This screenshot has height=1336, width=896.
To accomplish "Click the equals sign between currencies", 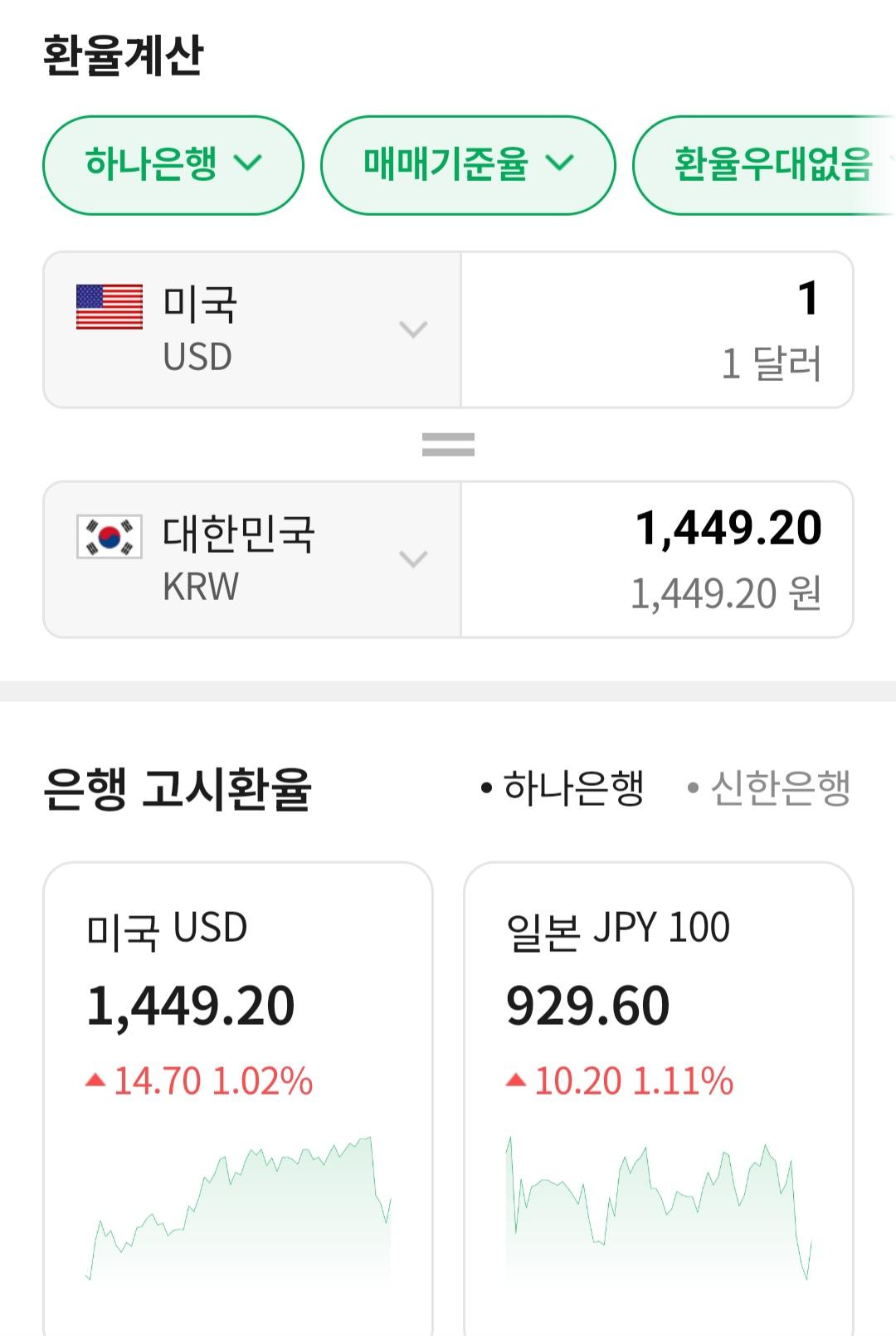I will 448,445.
